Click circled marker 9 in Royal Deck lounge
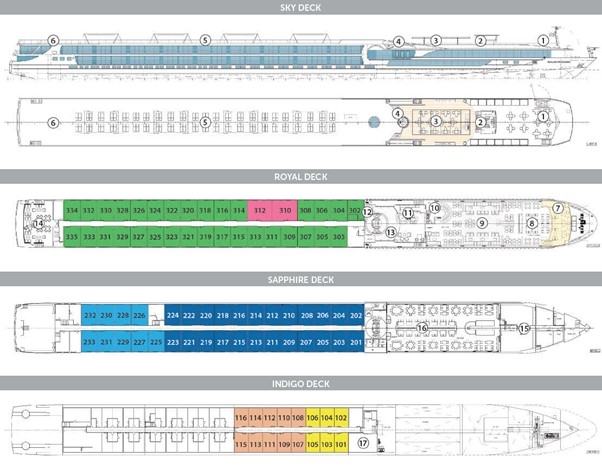Screen dimensions: 602x474 pyautogui.click(x=482, y=223)
